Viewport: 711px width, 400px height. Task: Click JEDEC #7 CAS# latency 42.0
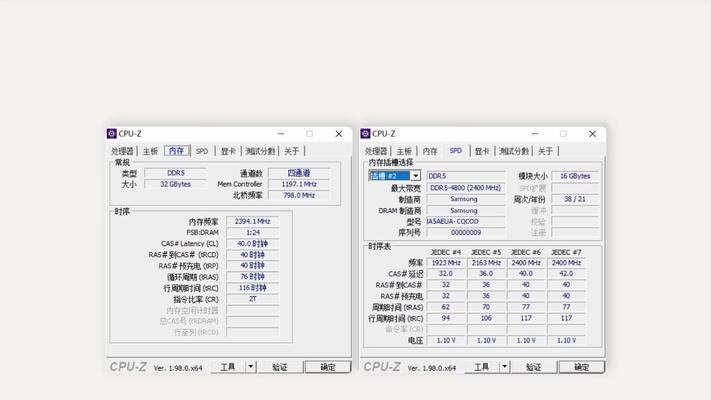coord(566,273)
